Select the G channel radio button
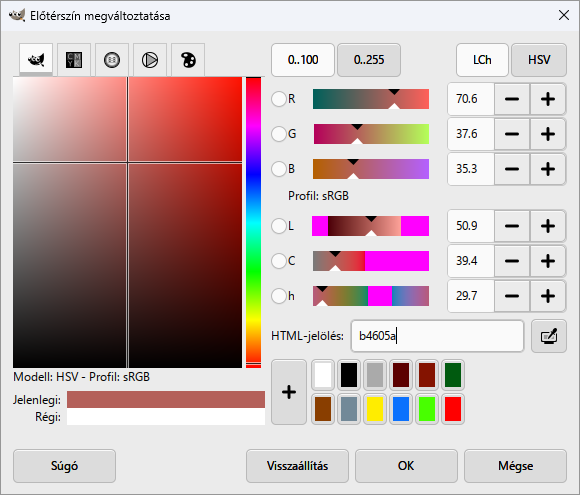The width and height of the screenshot is (580, 495). click(279, 134)
